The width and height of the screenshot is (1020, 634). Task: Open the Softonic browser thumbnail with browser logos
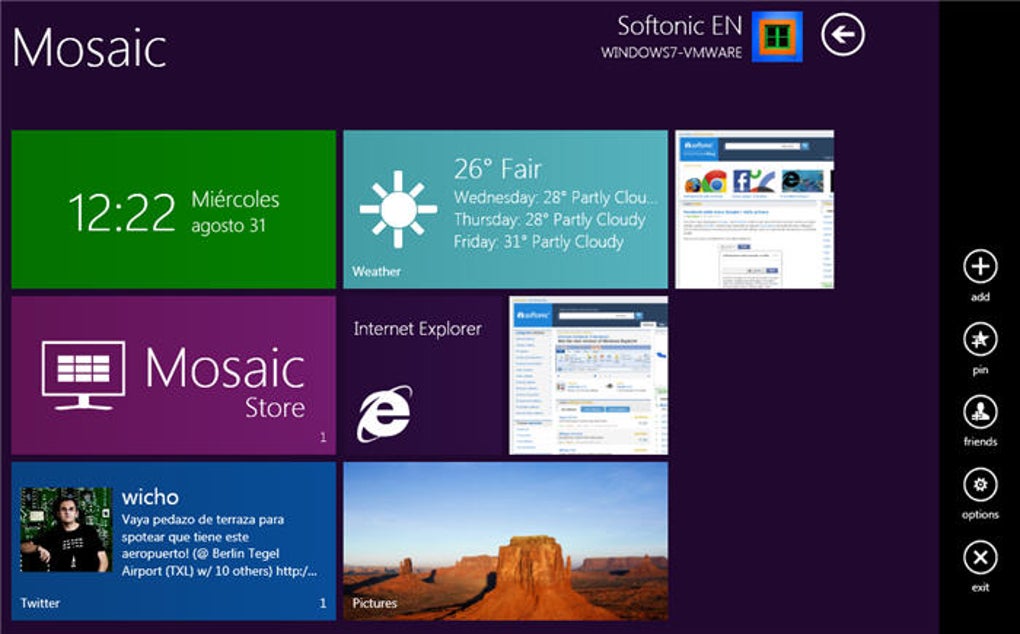click(755, 209)
